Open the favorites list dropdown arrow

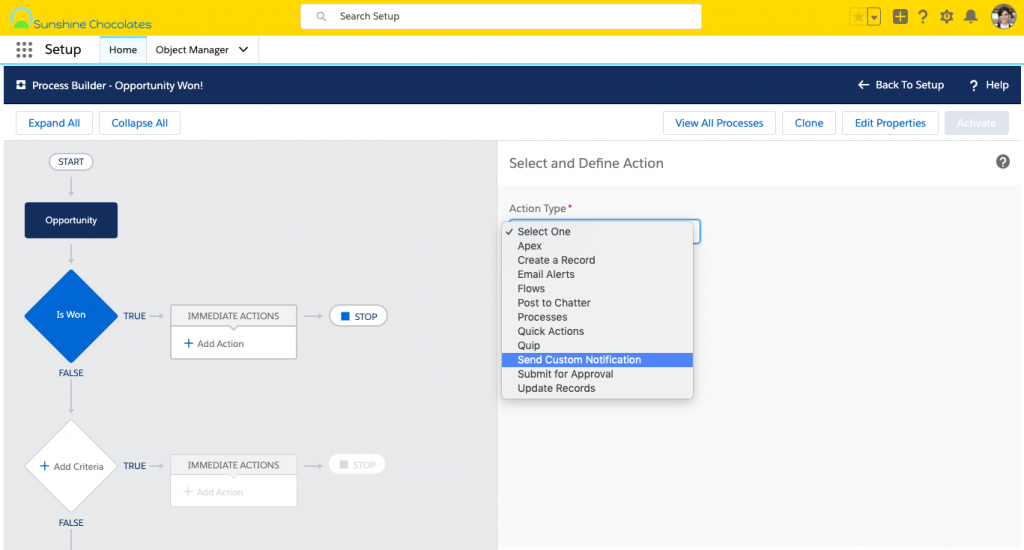[x=874, y=17]
